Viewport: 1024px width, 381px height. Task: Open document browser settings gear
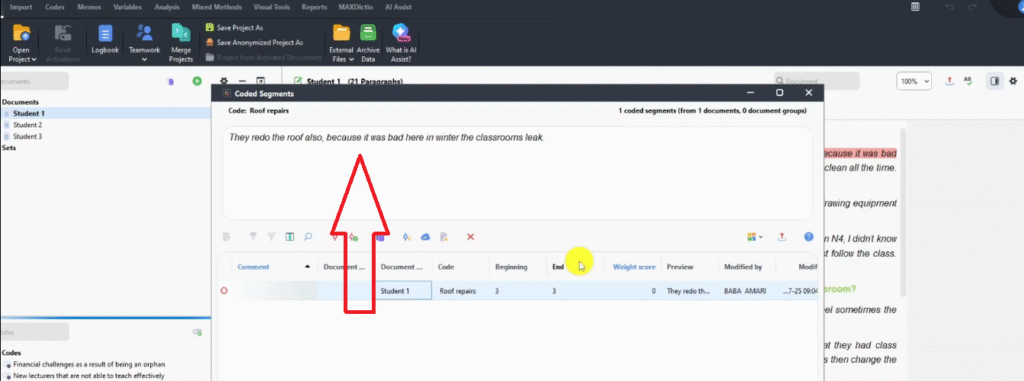click(1013, 81)
